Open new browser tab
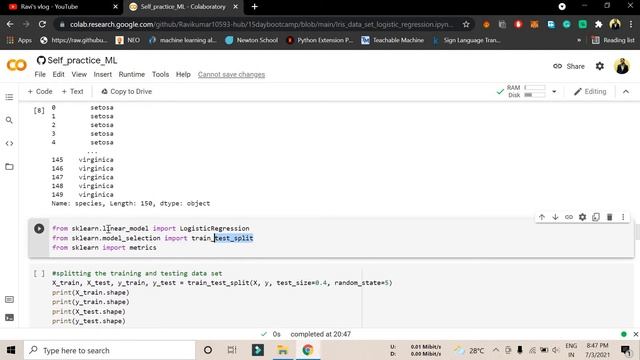Viewport: 640px width, 360px height. (x=255, y=7)
